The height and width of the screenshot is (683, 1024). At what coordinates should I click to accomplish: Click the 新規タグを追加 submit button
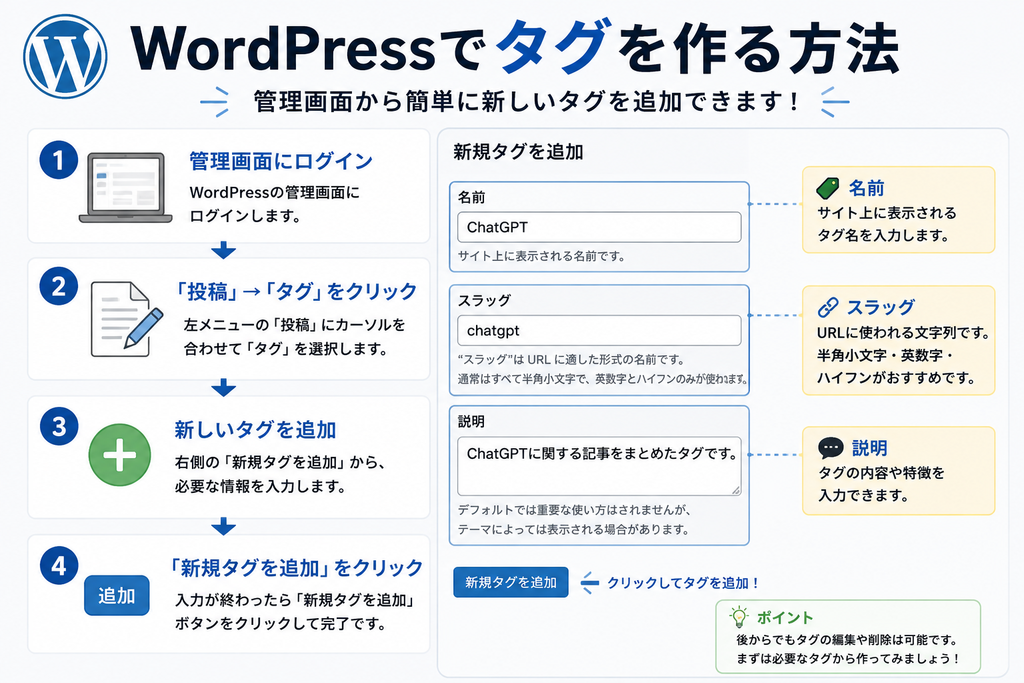click(x=511, y=582)
